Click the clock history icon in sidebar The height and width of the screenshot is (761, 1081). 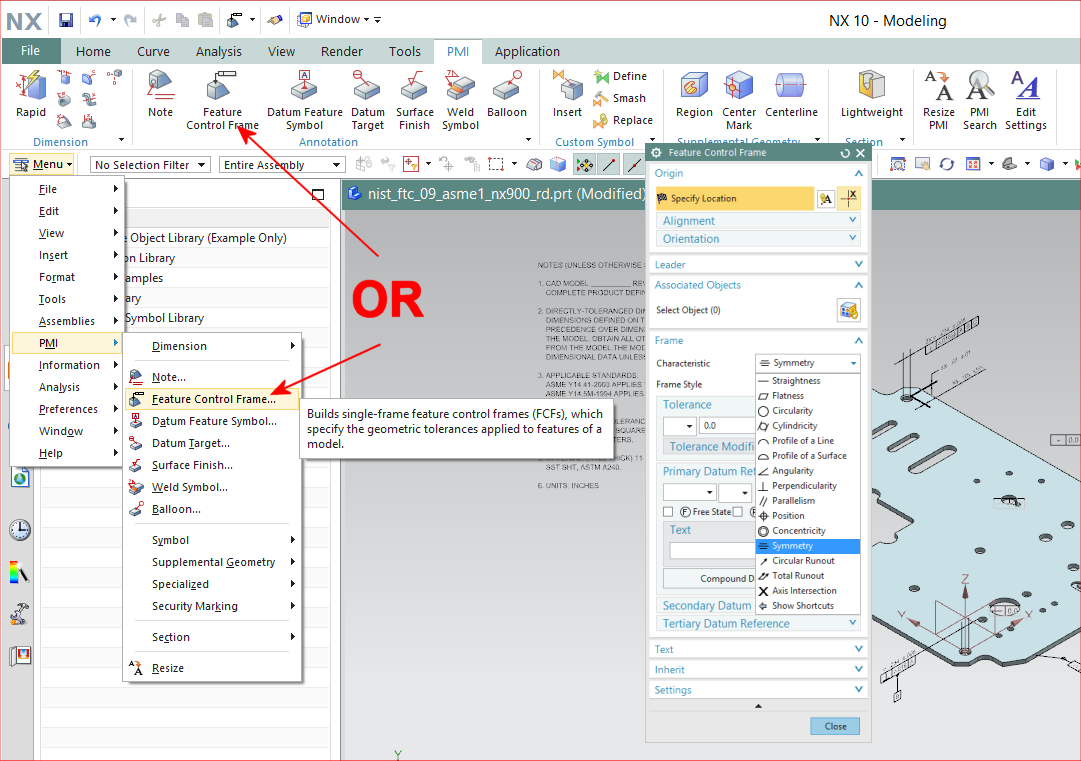click(x=20, y=529)
